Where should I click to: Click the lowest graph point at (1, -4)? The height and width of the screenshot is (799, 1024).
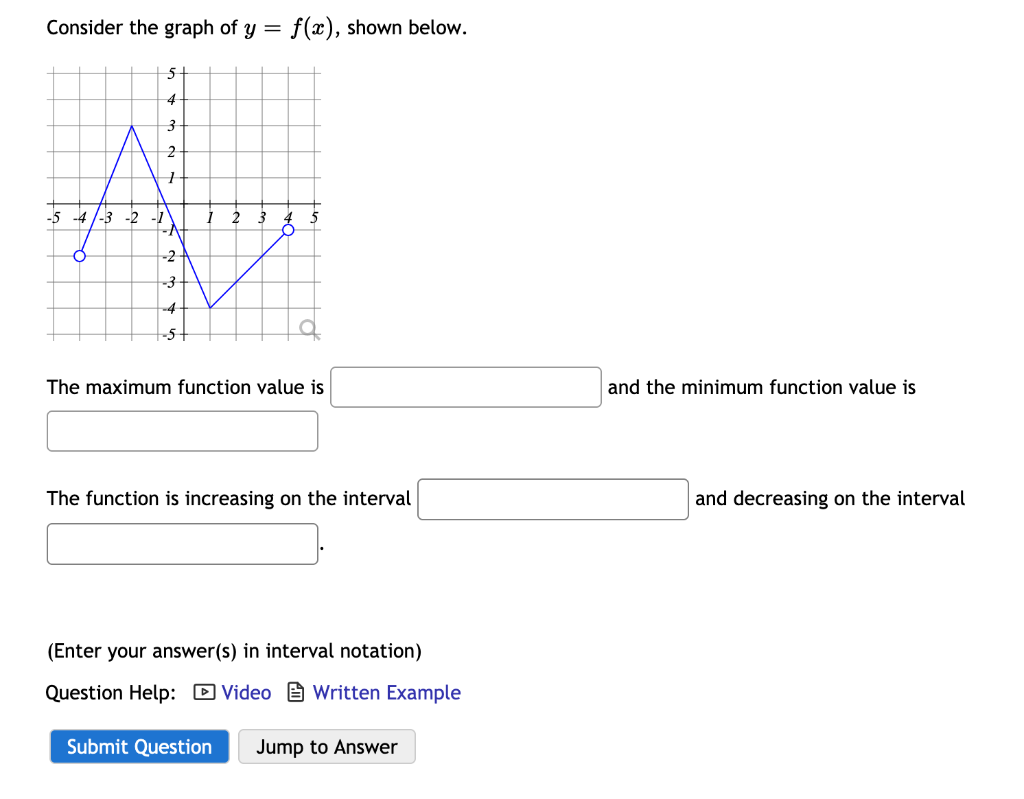[209, 309]
